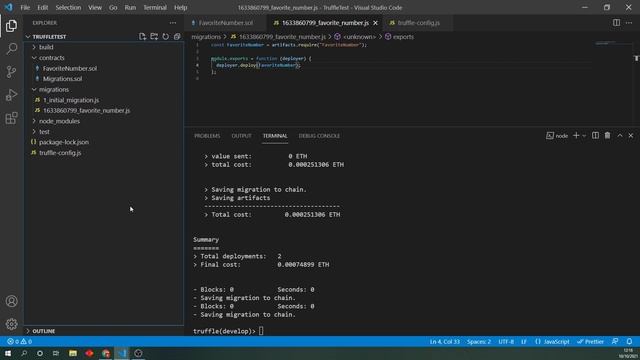Open the Explorer view in activity bar
This screenshot has width=640, height=360.
[x=11, y=26]
